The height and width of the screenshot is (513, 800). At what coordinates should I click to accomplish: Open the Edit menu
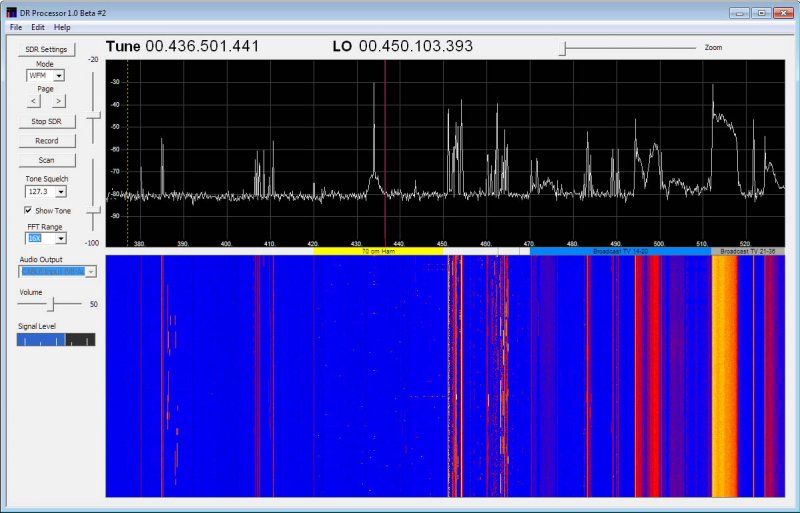38,28
